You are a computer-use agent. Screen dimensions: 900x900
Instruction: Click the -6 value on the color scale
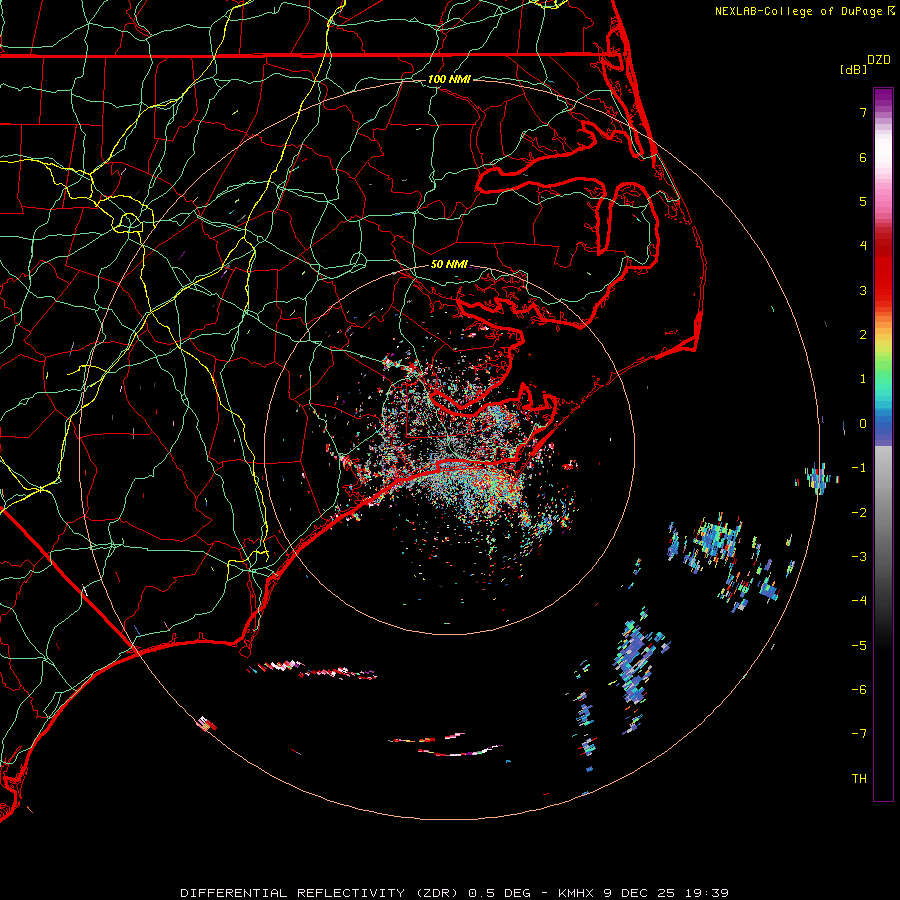[x=859, y=690]
